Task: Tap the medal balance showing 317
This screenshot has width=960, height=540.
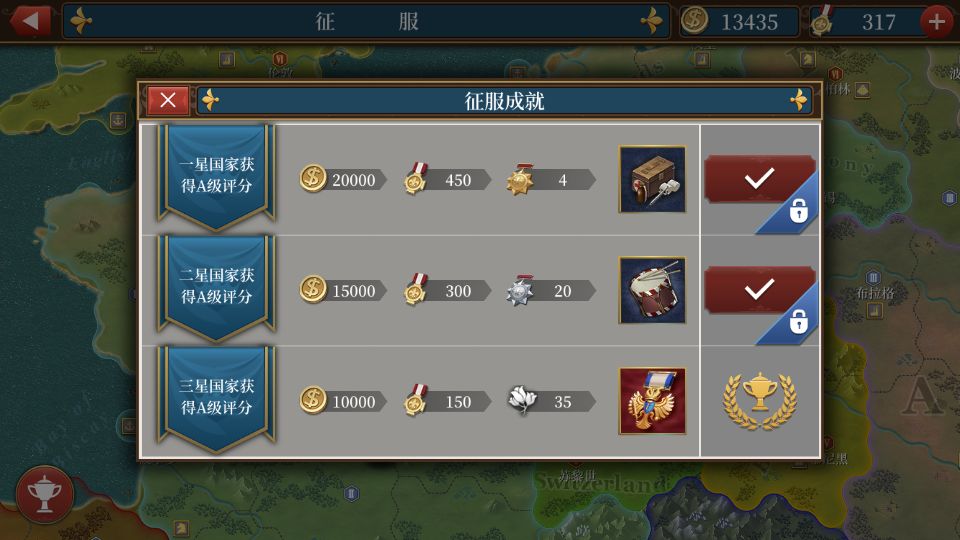Action: [x=866, y=22]
